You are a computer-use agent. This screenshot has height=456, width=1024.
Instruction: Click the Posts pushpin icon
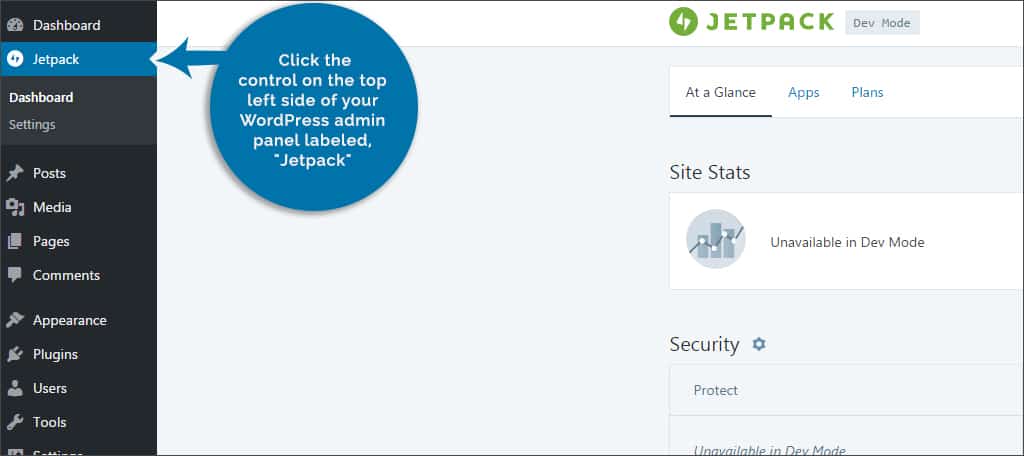point(15,173)
